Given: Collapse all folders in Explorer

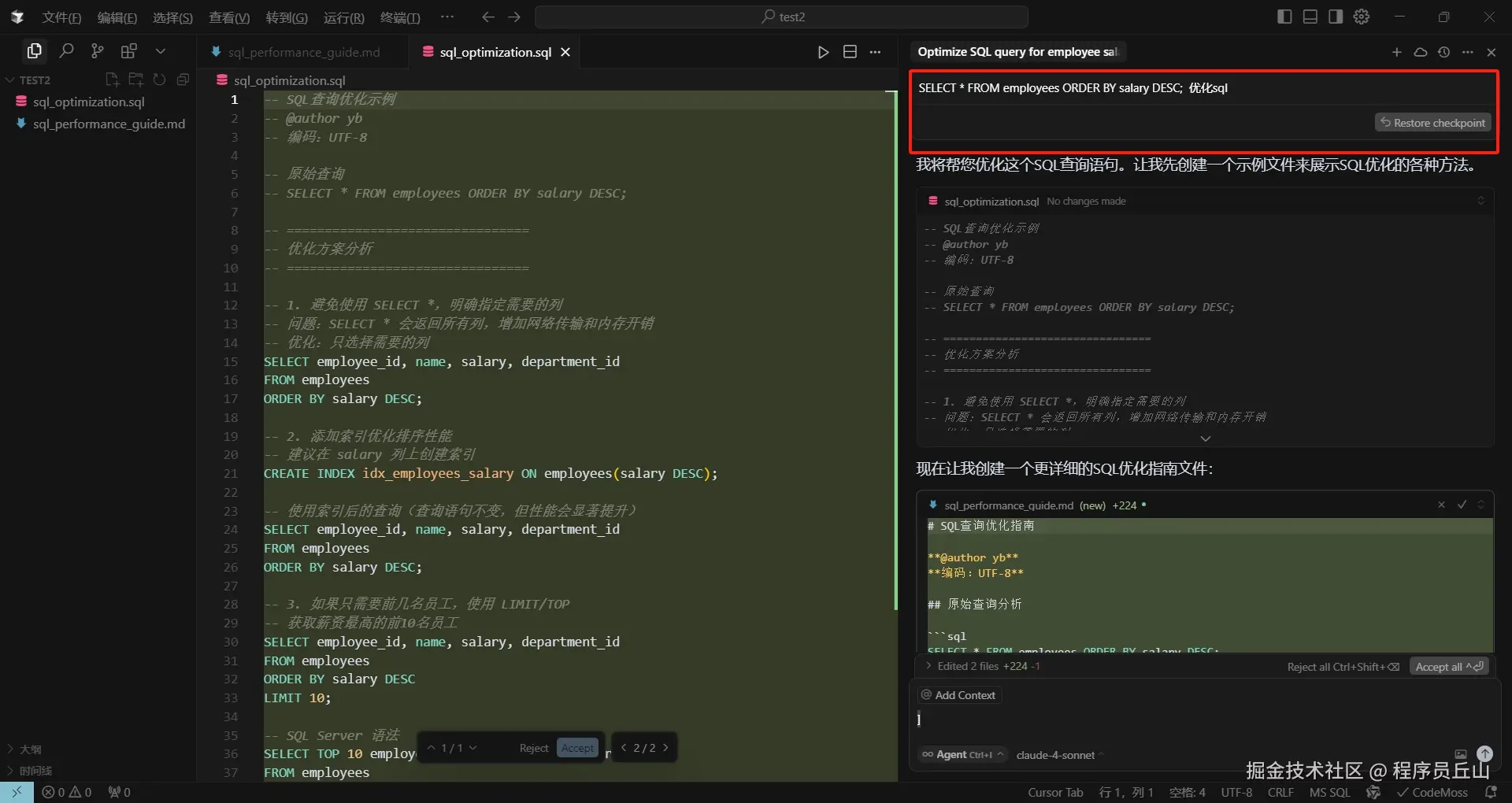Looking at the screenshot, I should (x=183, y=79).
